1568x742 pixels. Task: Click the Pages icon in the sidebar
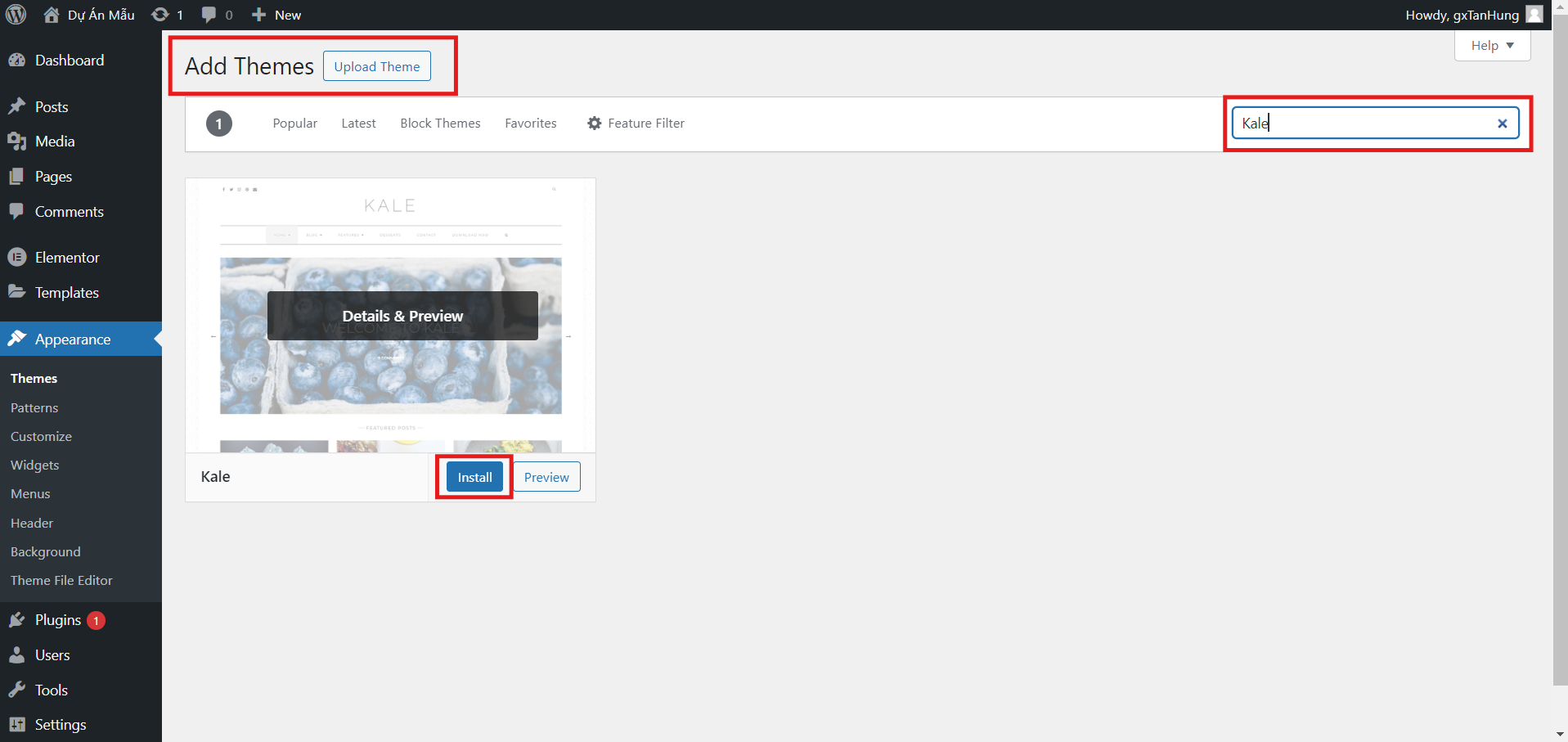17,177
